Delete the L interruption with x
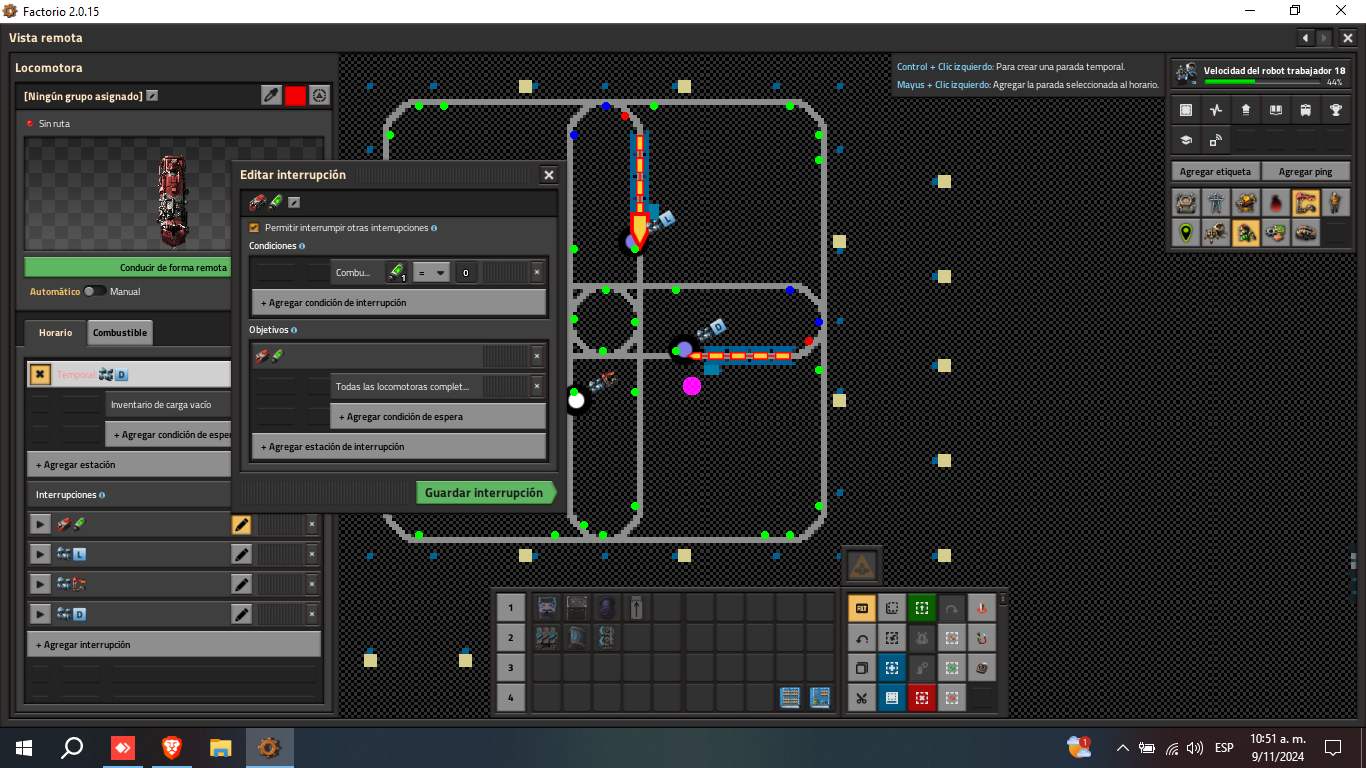 [311, 554]
